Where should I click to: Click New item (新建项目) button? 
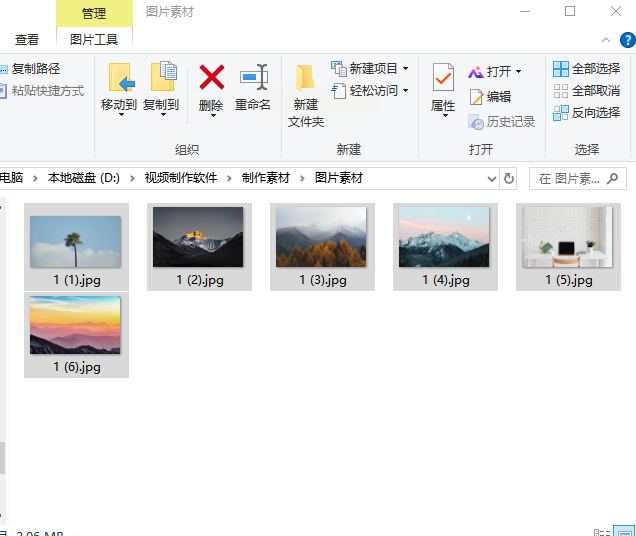click(370, 69)
